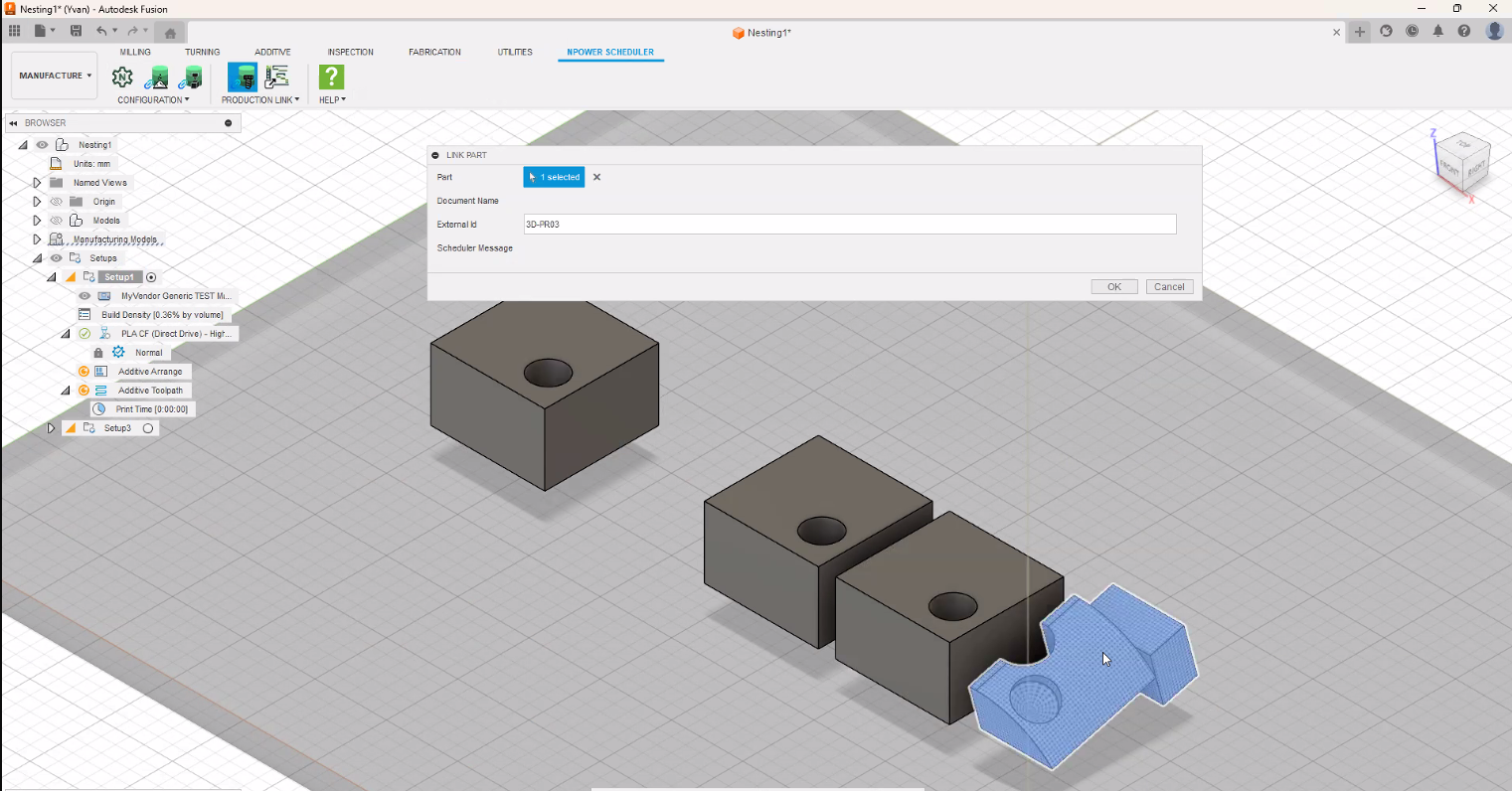The width and height of the screenshot is (1512, 791).
Task: Hide the MyVendor Generic TEST machine using the eye icon
Action: [84, 296]
